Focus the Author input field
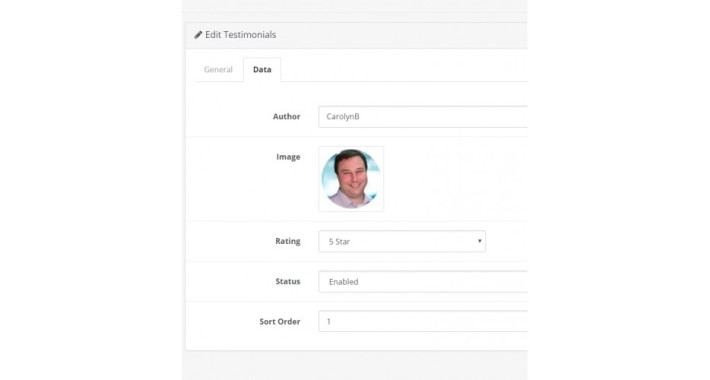Image resolution: width=710 pixels, height=380 pixels. pyautogui.click(x=422, y=116)
